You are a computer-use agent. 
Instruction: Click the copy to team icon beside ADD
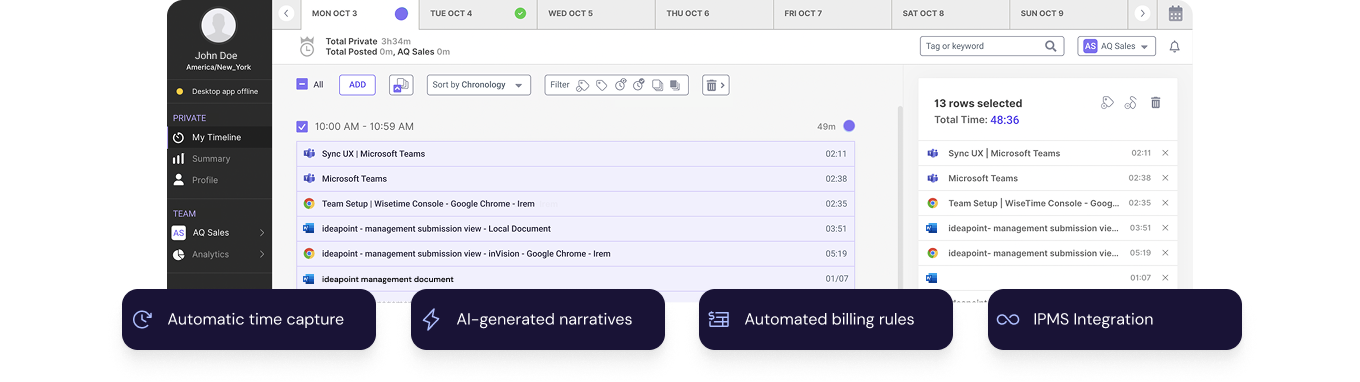401,85
